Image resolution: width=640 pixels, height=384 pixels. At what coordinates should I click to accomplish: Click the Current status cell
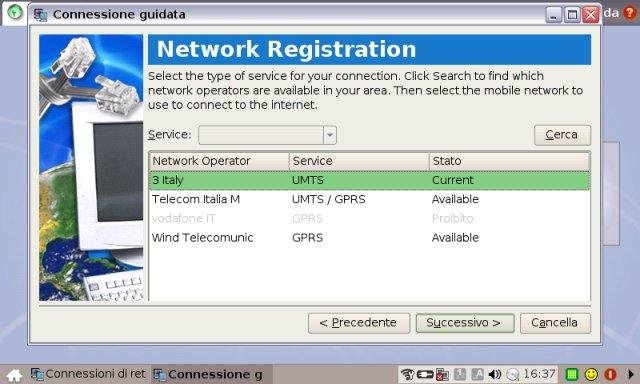[x=453, y=180]
